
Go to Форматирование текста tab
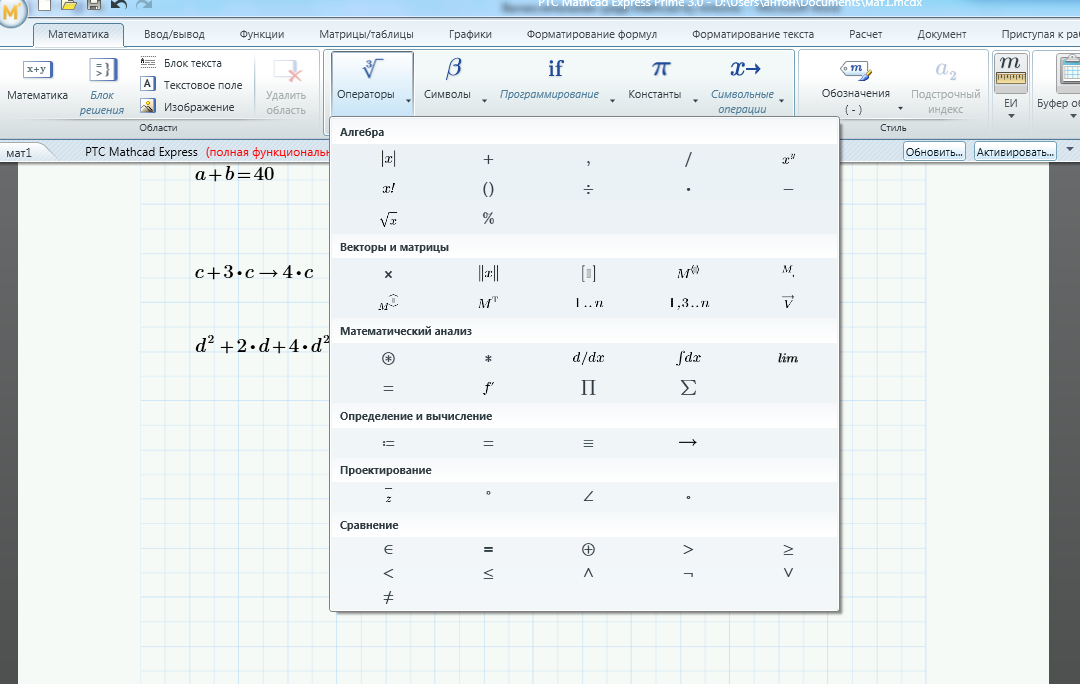coord(753,34)
